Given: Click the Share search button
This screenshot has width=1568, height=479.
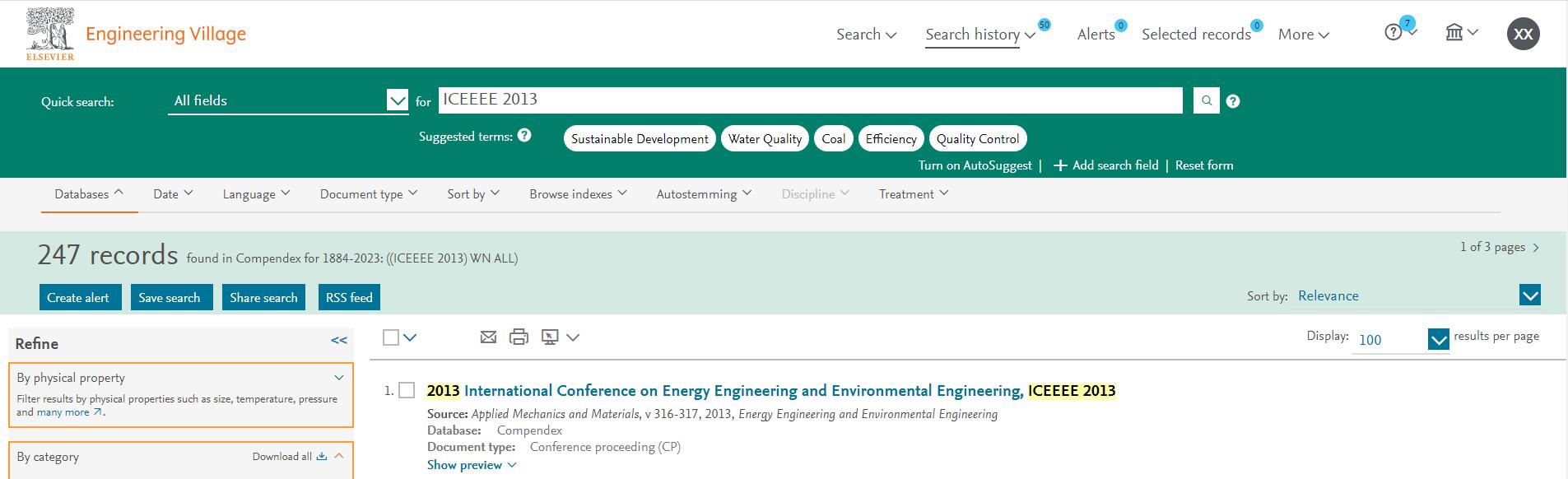Looking at the screenshot, I should coord(263,297).
